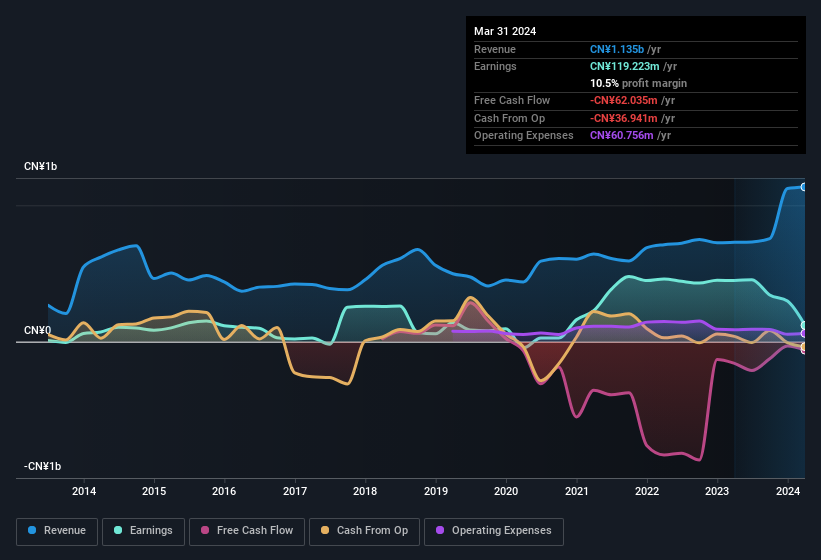Viewport: 821px width, 560px height.
Task: Select the 2017 label on the time axis
Action: click(x=295, y=491)
